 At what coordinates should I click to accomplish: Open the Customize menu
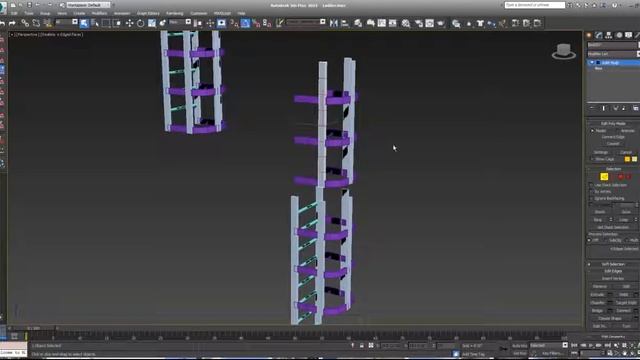[199, 13]
